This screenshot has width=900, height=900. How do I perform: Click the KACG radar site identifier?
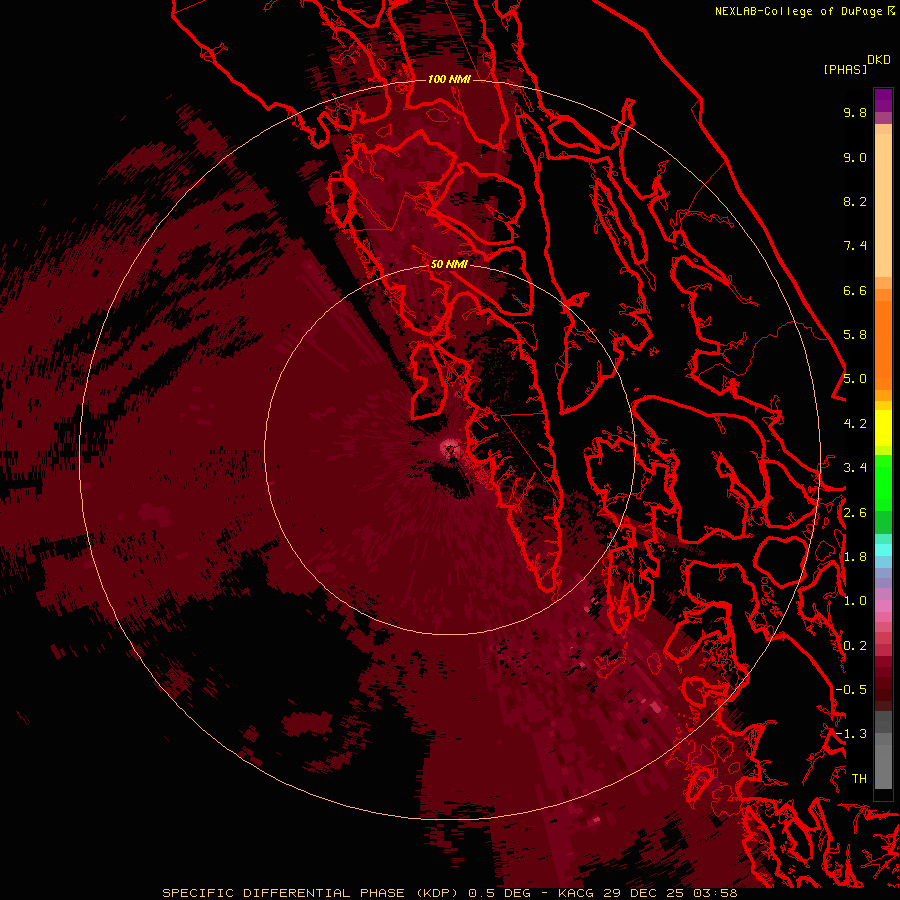(576, 893)
